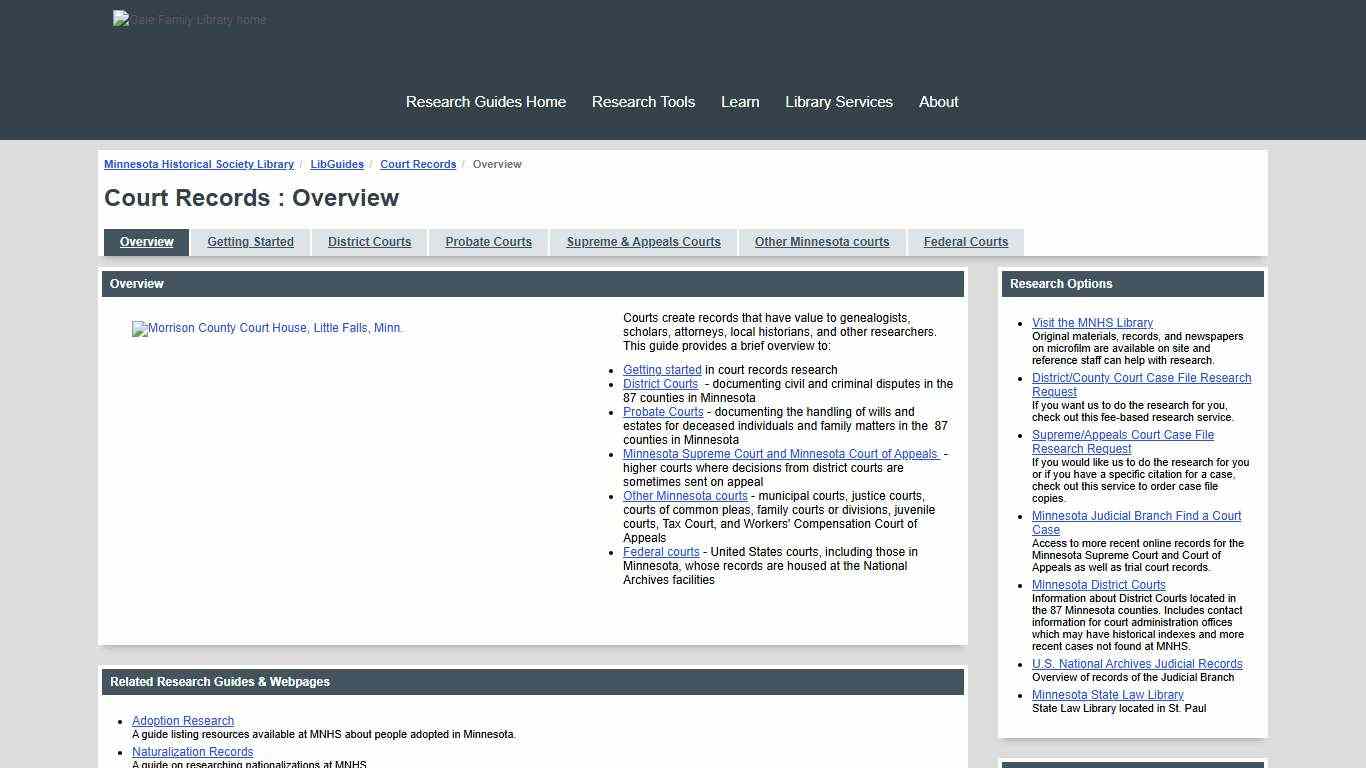The image size is (1366, 768).
Task: Switch to the Getting Started tab
Action: (250, 241)
